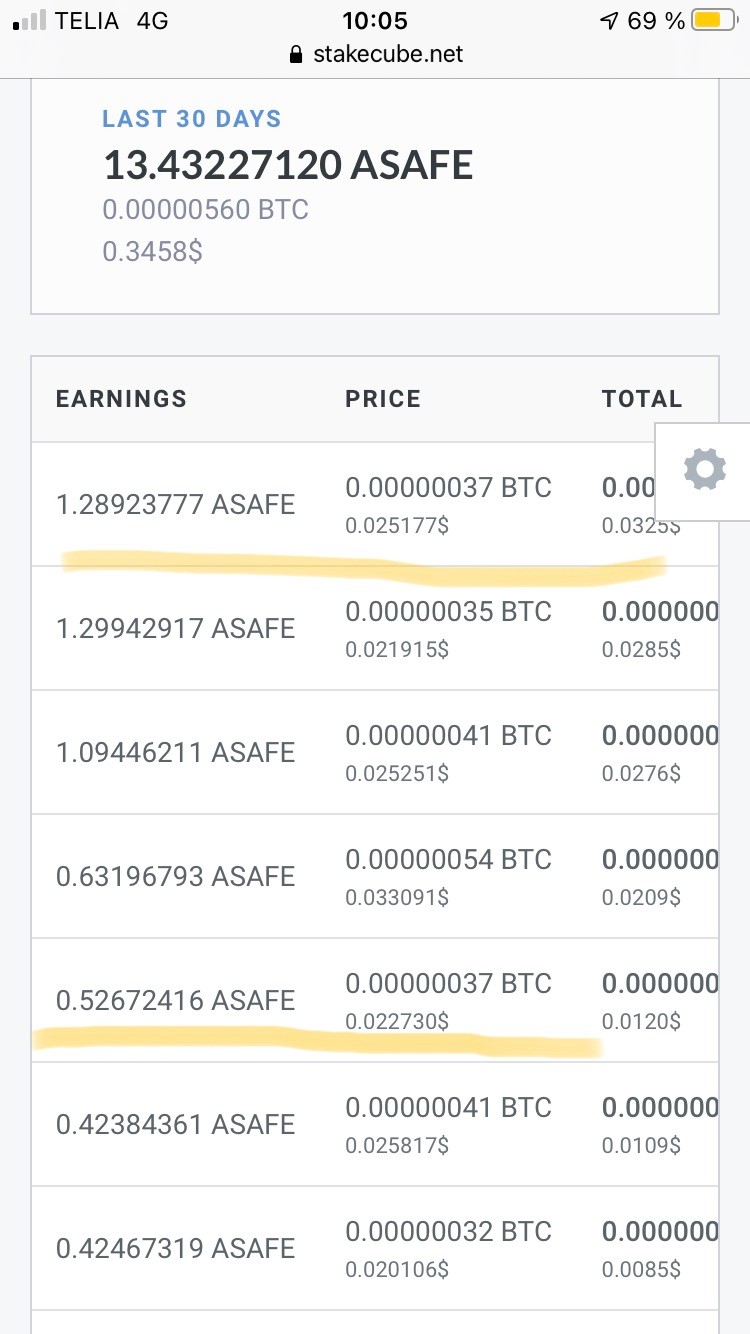Select the 13.43227120 ASAFE total
The height and width of the screenshot is (1334, 750).
[x=288, y=166]
